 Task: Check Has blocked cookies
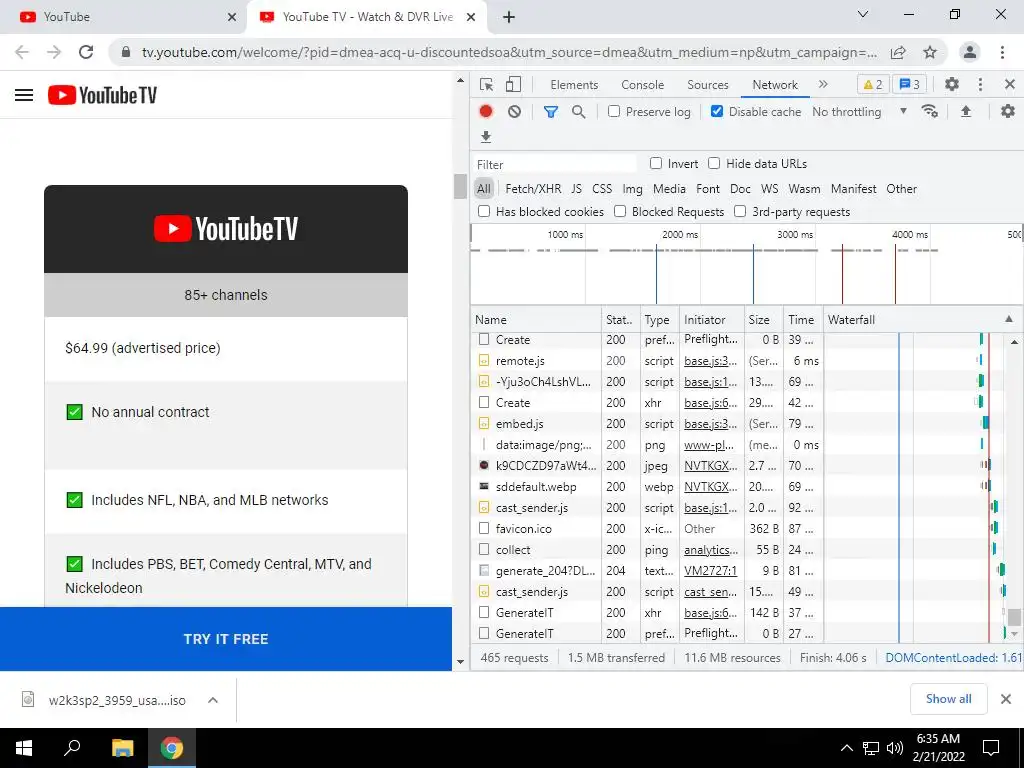point(484,211)
